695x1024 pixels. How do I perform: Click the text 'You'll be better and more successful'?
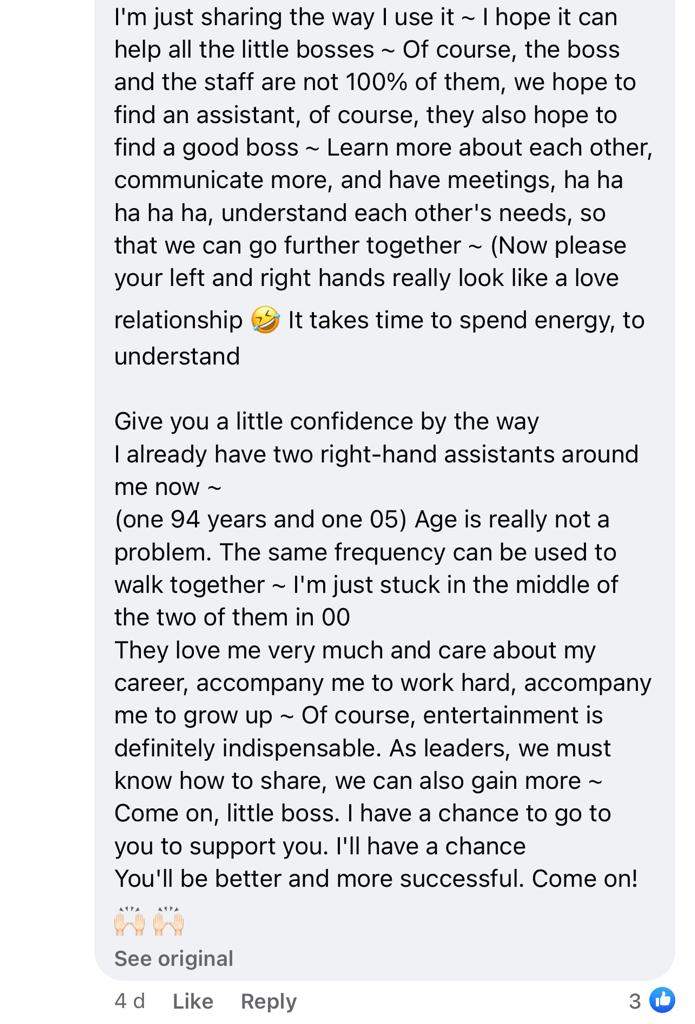[319, 878]
